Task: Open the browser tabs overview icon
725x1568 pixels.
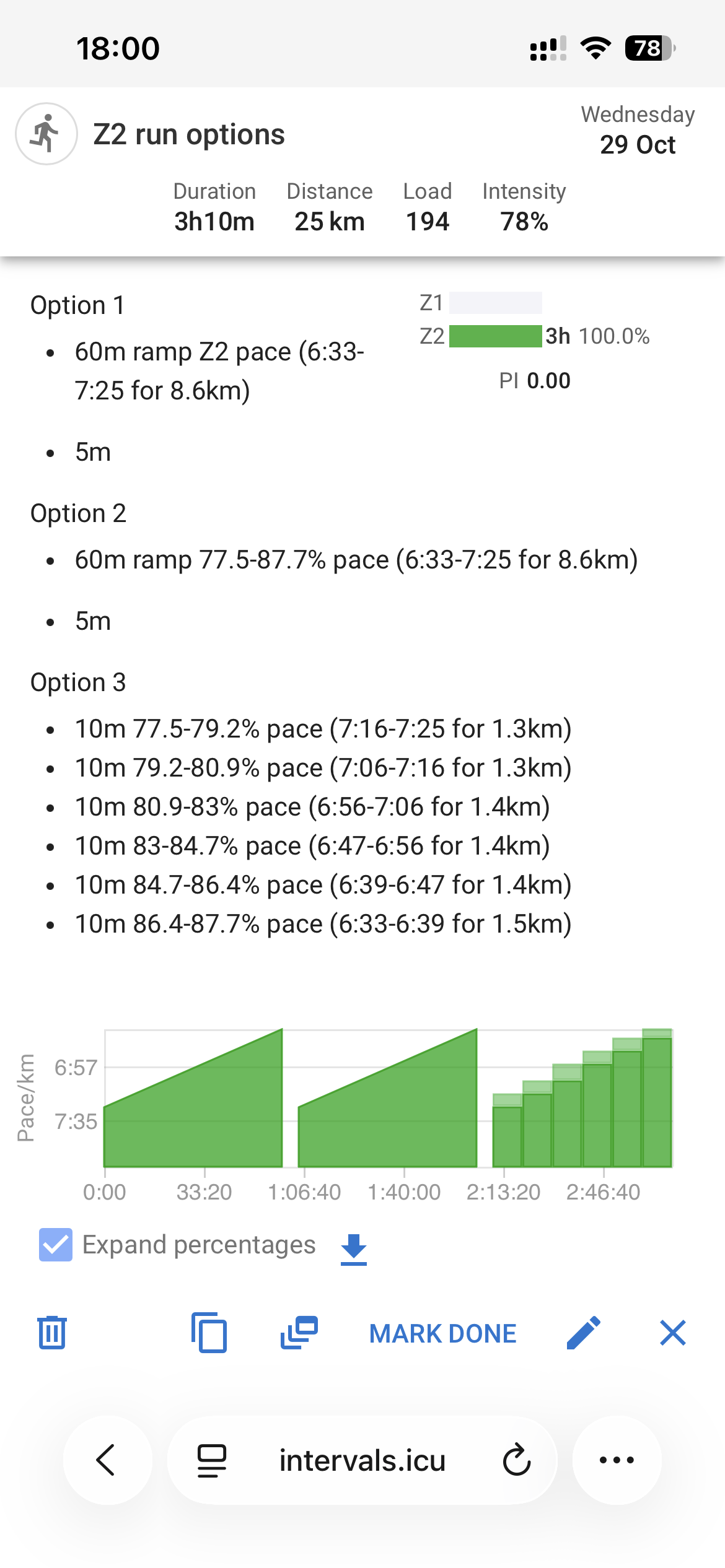Action: [211, 1460]
